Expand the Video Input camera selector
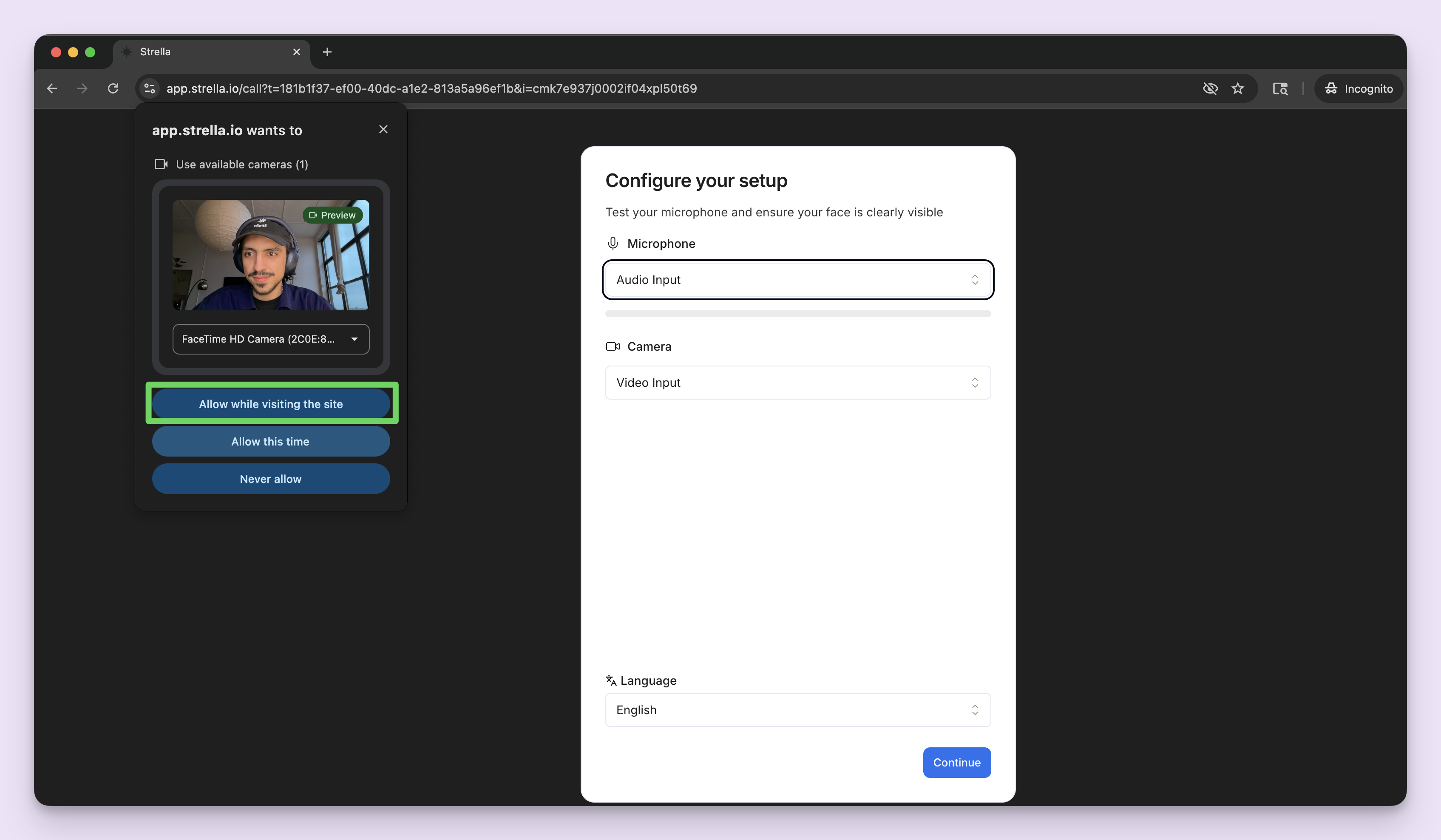1441x840 pixels. [x=797, y=383]
